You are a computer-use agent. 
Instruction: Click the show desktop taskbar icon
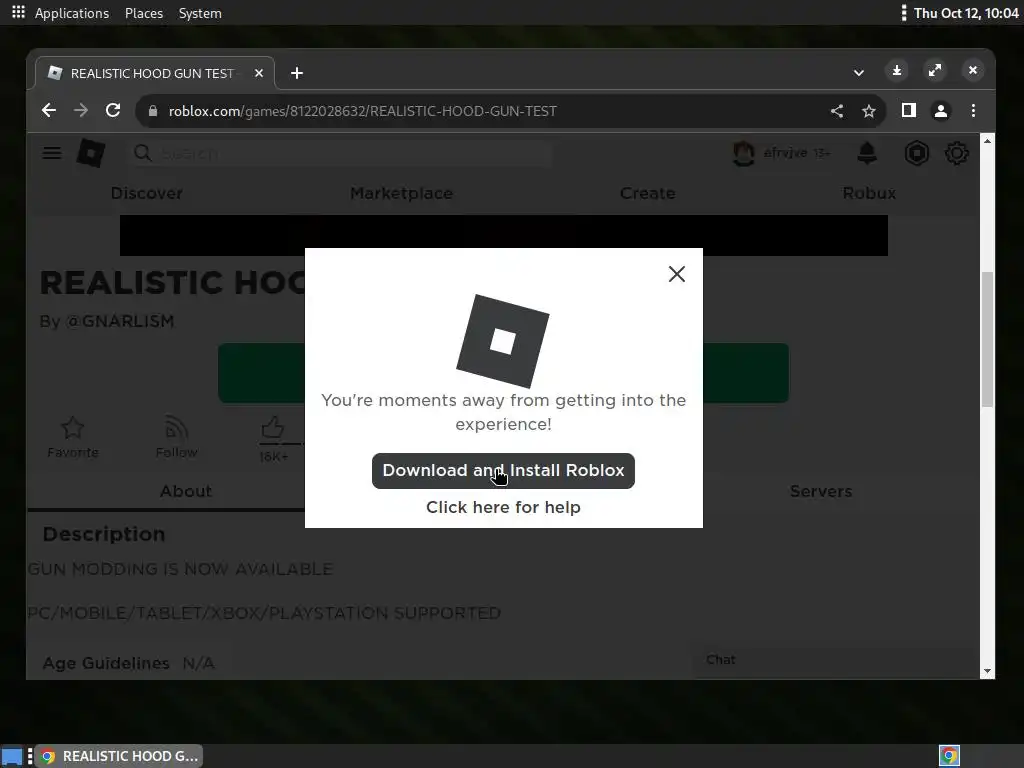coord(12,756)
